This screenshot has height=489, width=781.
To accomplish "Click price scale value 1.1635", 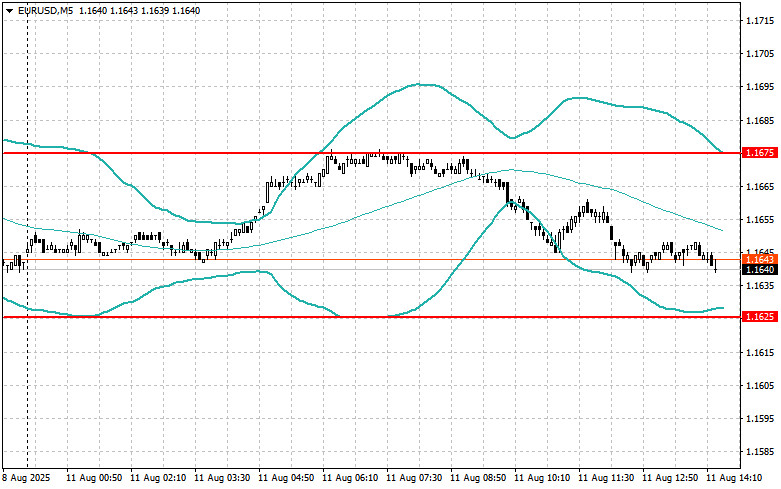I will point(760,286).
